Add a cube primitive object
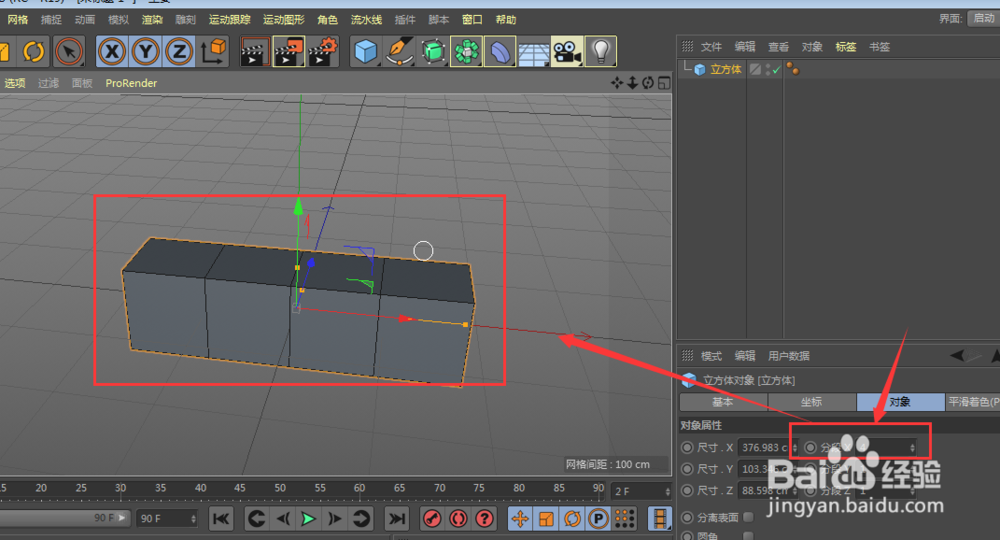 click(x=366, y=52)
